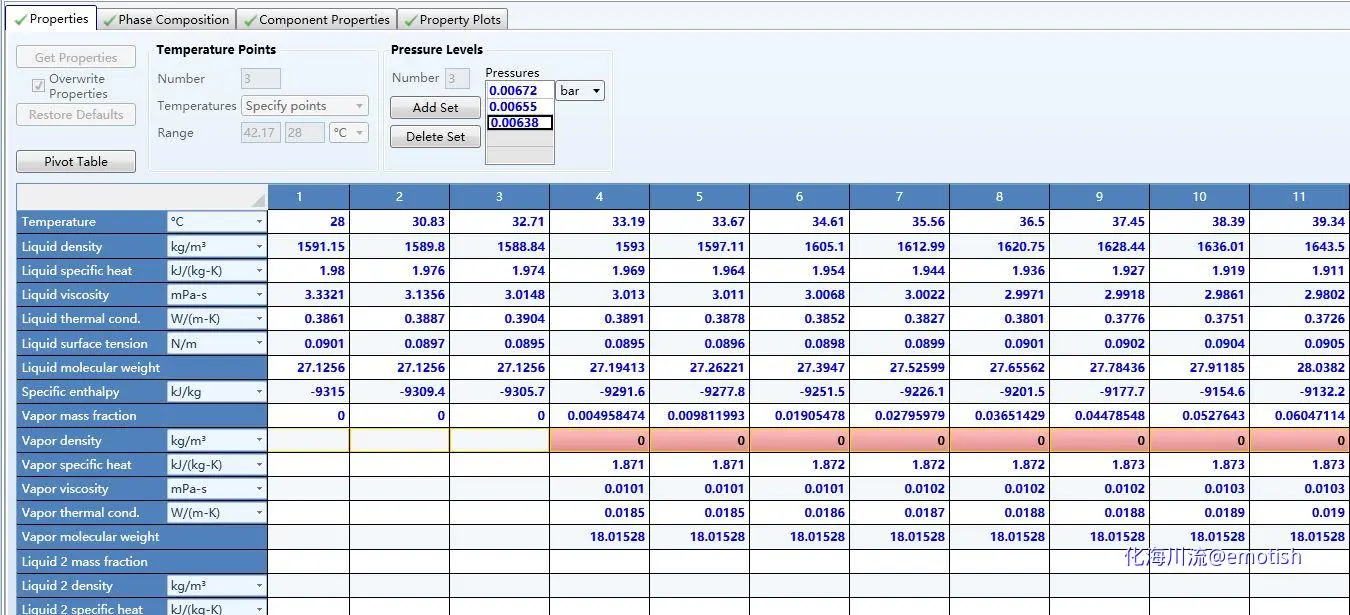
Task: Select pressure 0.00655 in Pressures list
Action: [520, 106]
